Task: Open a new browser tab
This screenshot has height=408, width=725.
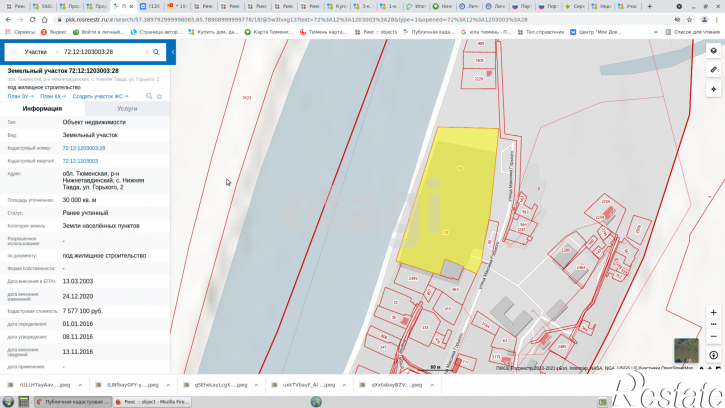Action: click(x=650, y=6)
